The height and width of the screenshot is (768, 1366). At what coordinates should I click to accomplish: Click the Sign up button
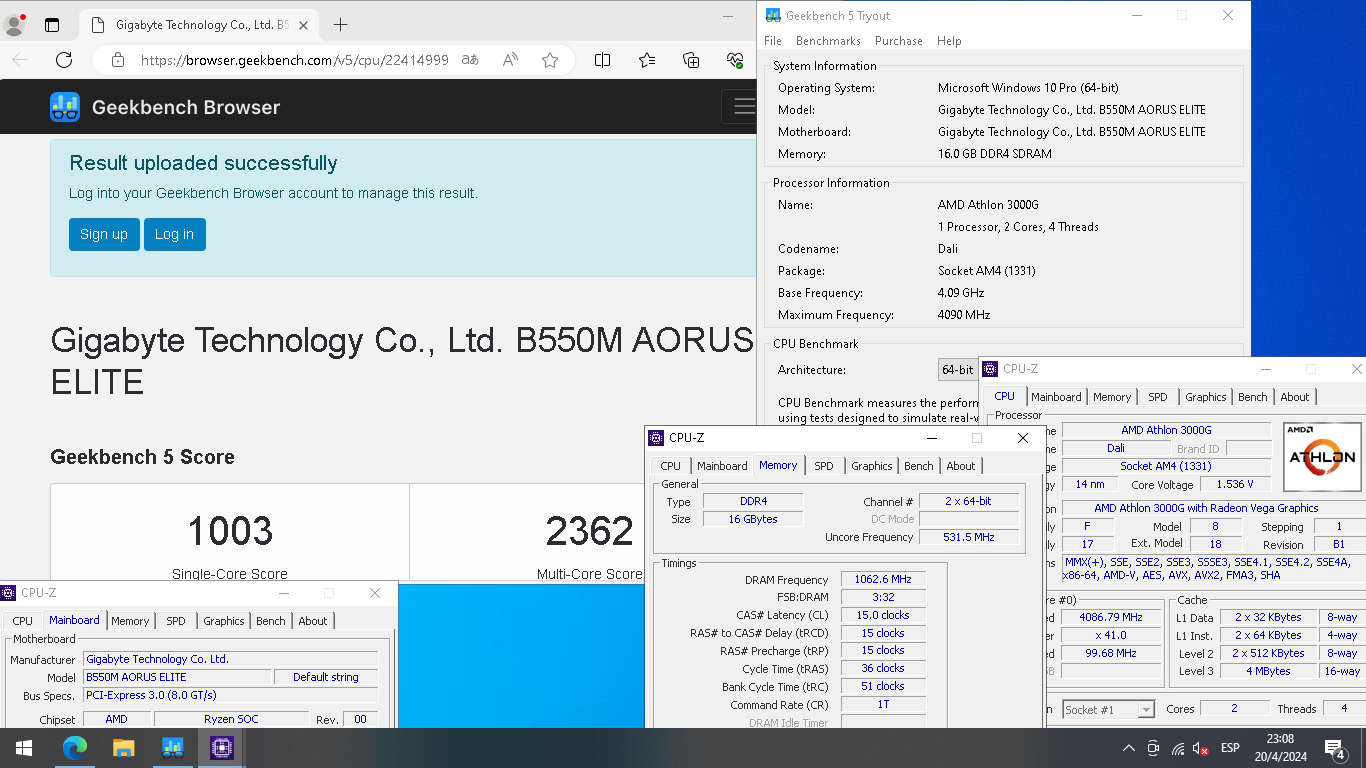pos(104,234)
